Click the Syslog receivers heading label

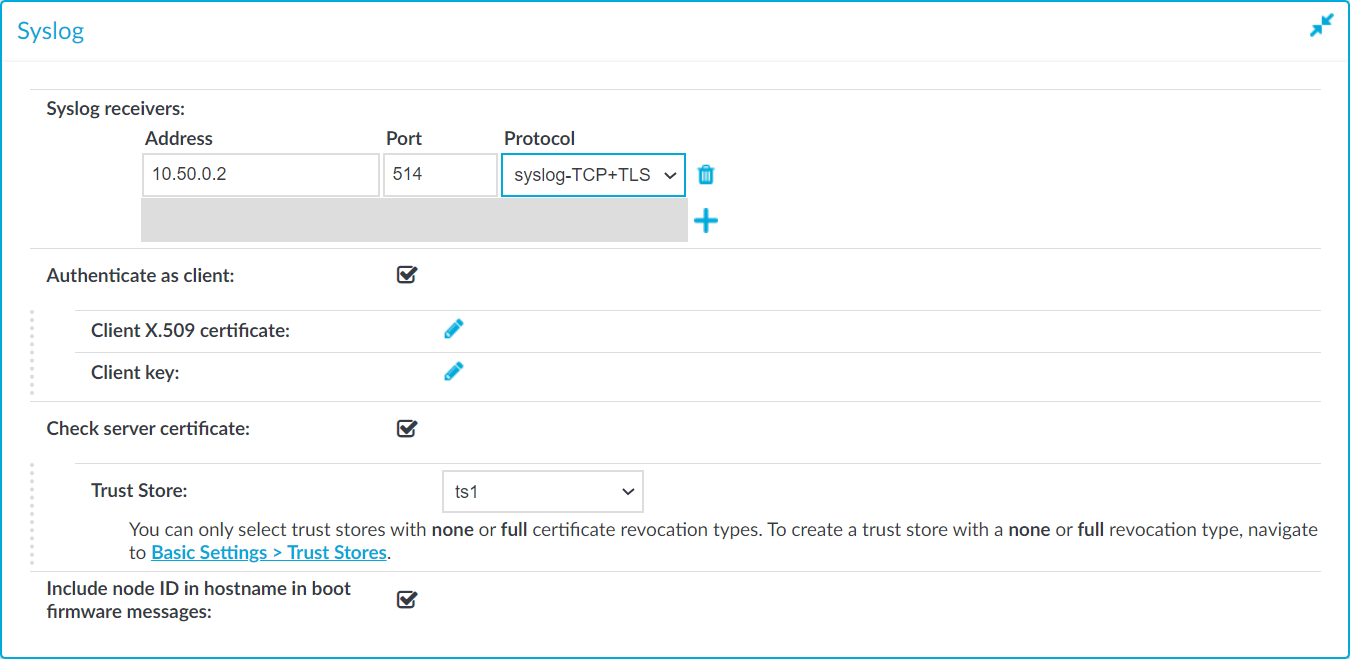[116, 109]
